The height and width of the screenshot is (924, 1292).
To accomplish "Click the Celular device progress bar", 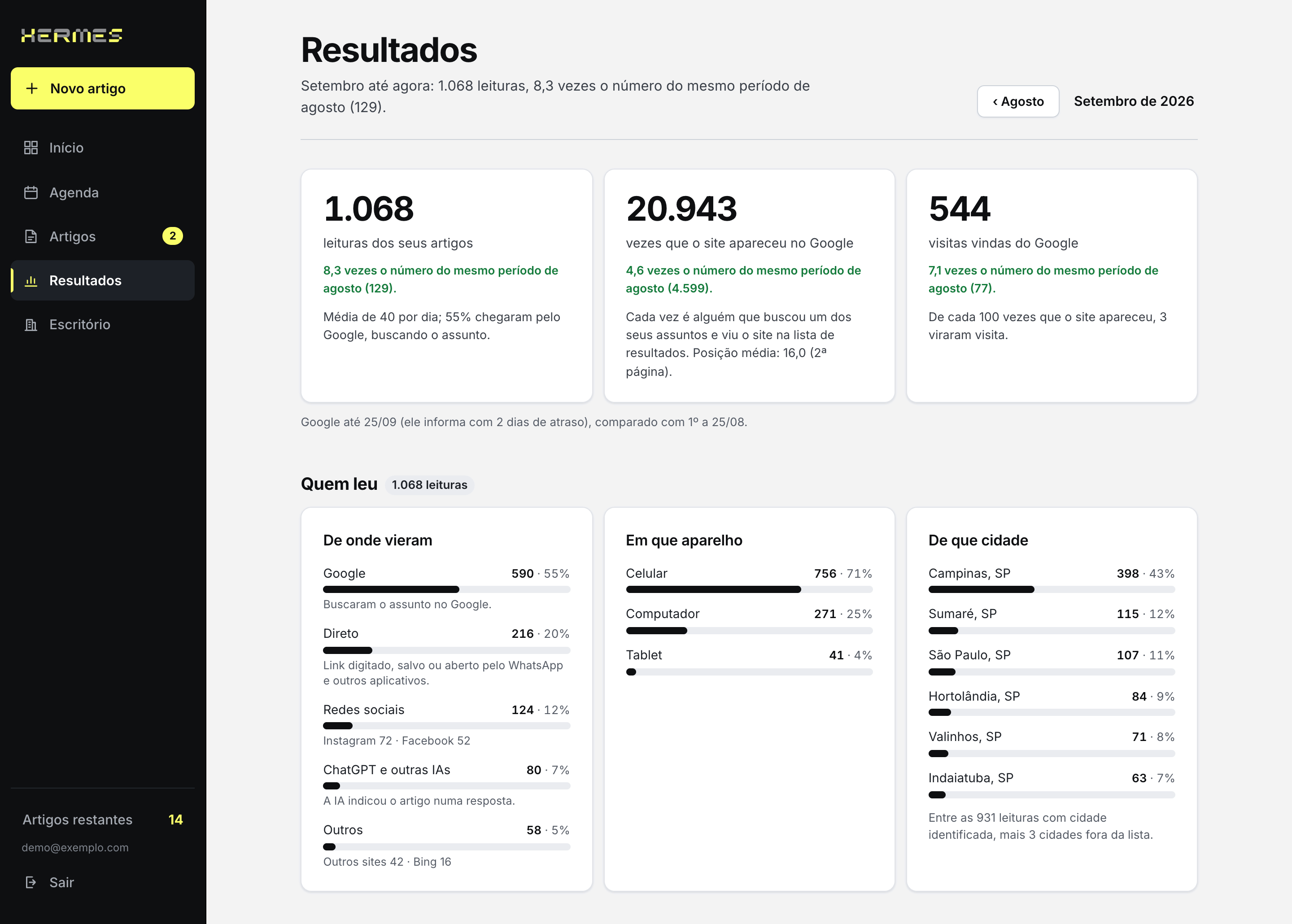I will [x=749, y=589].
